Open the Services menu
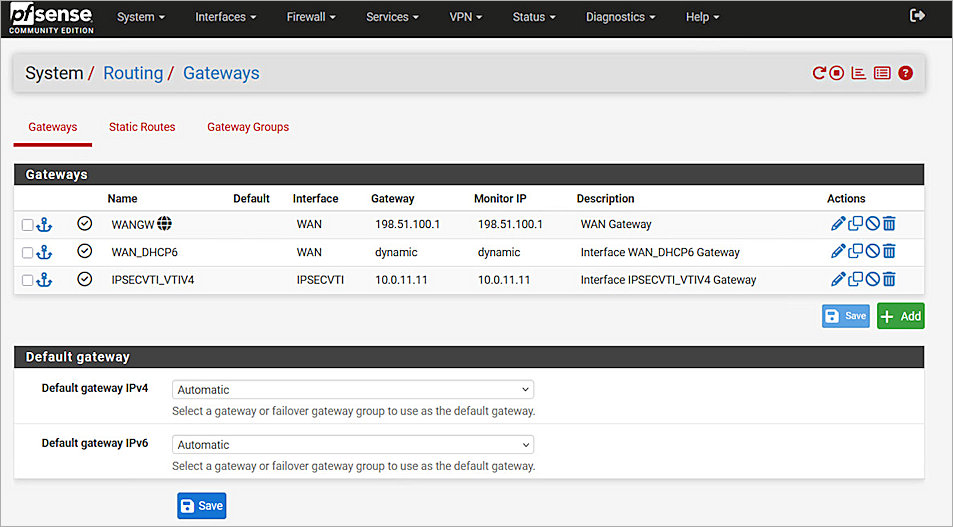This screenshot has width=953, height=527. (x=392, y=17)
